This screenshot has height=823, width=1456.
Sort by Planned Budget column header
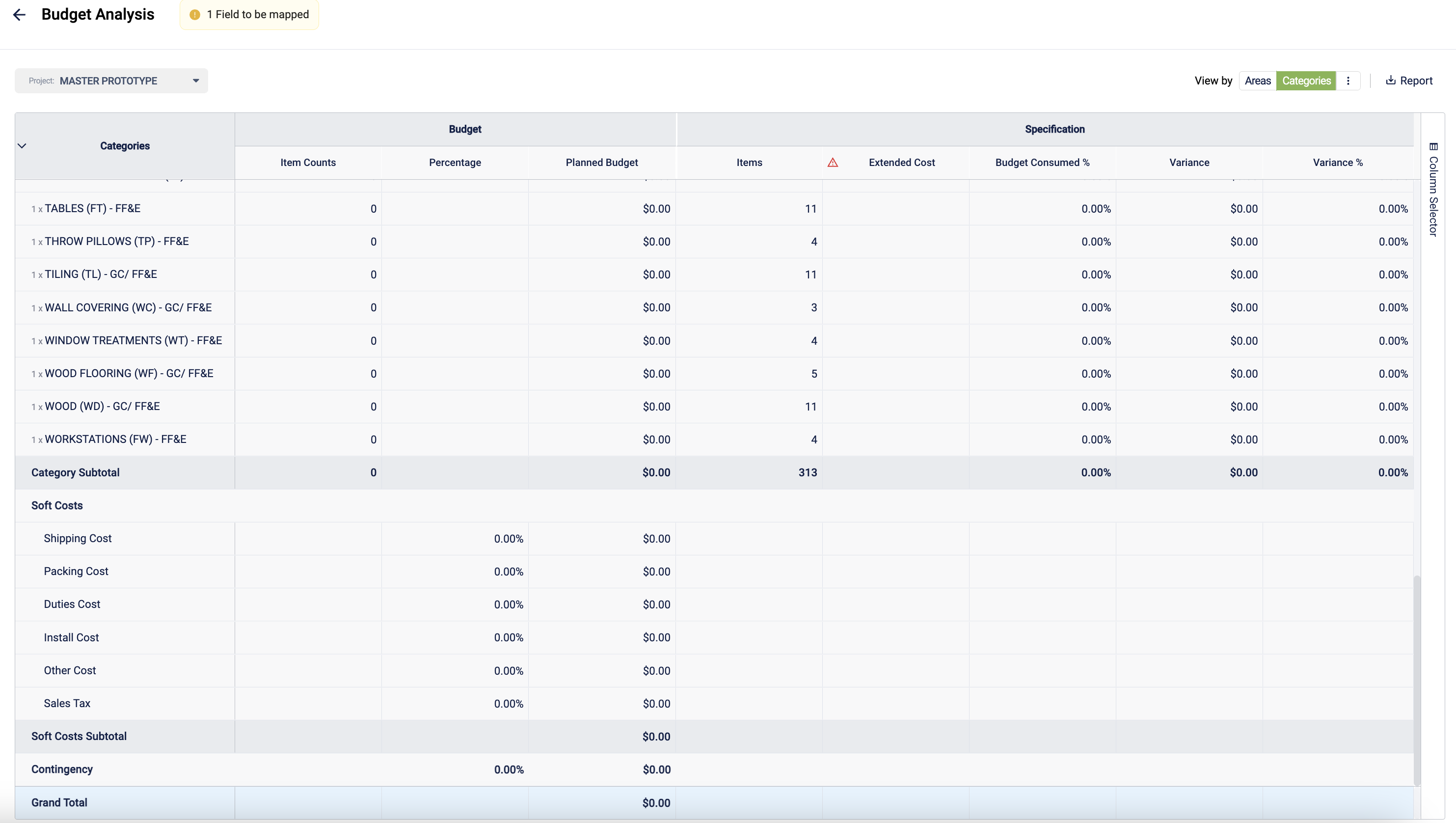coord(602,163)
